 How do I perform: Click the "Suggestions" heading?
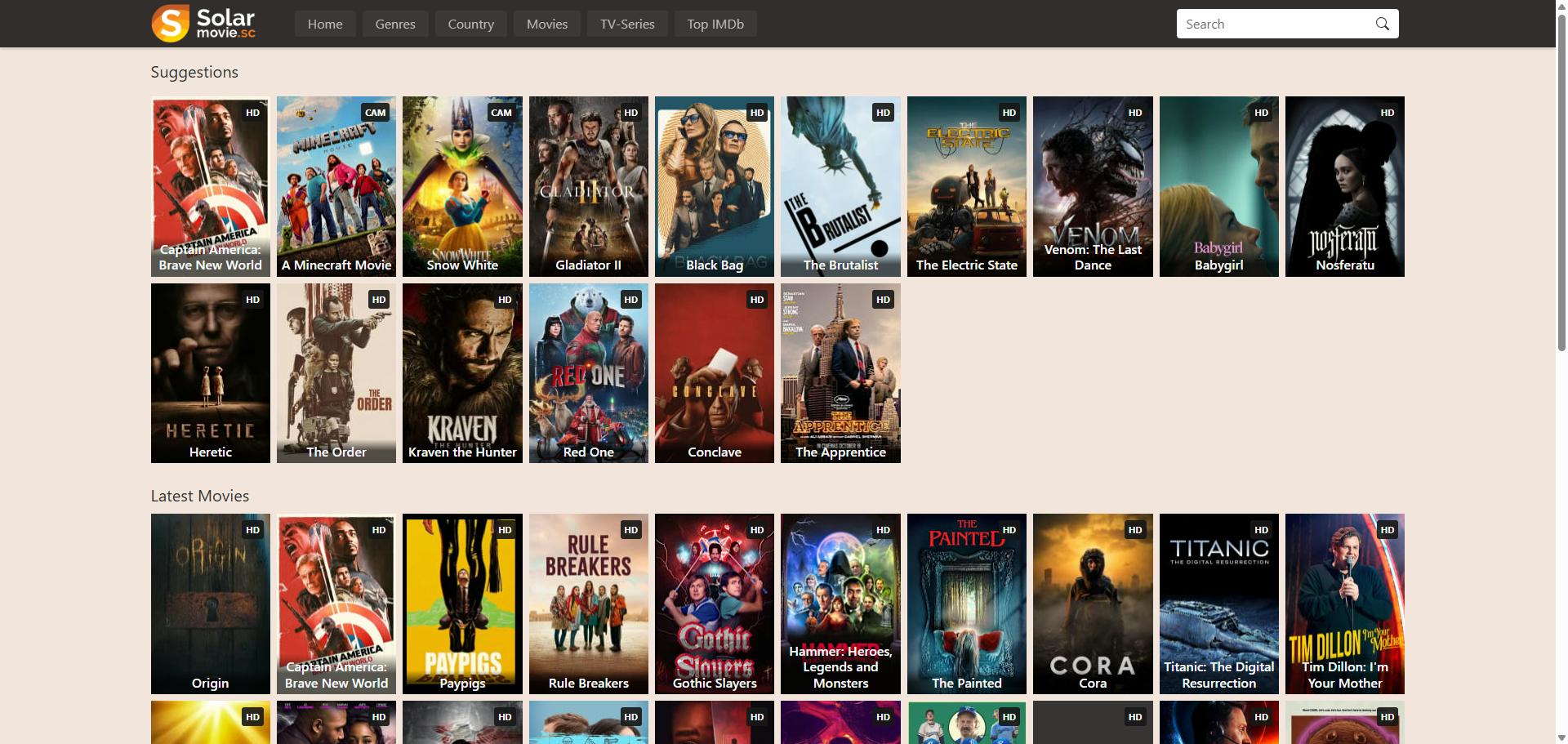click(194, 72)
